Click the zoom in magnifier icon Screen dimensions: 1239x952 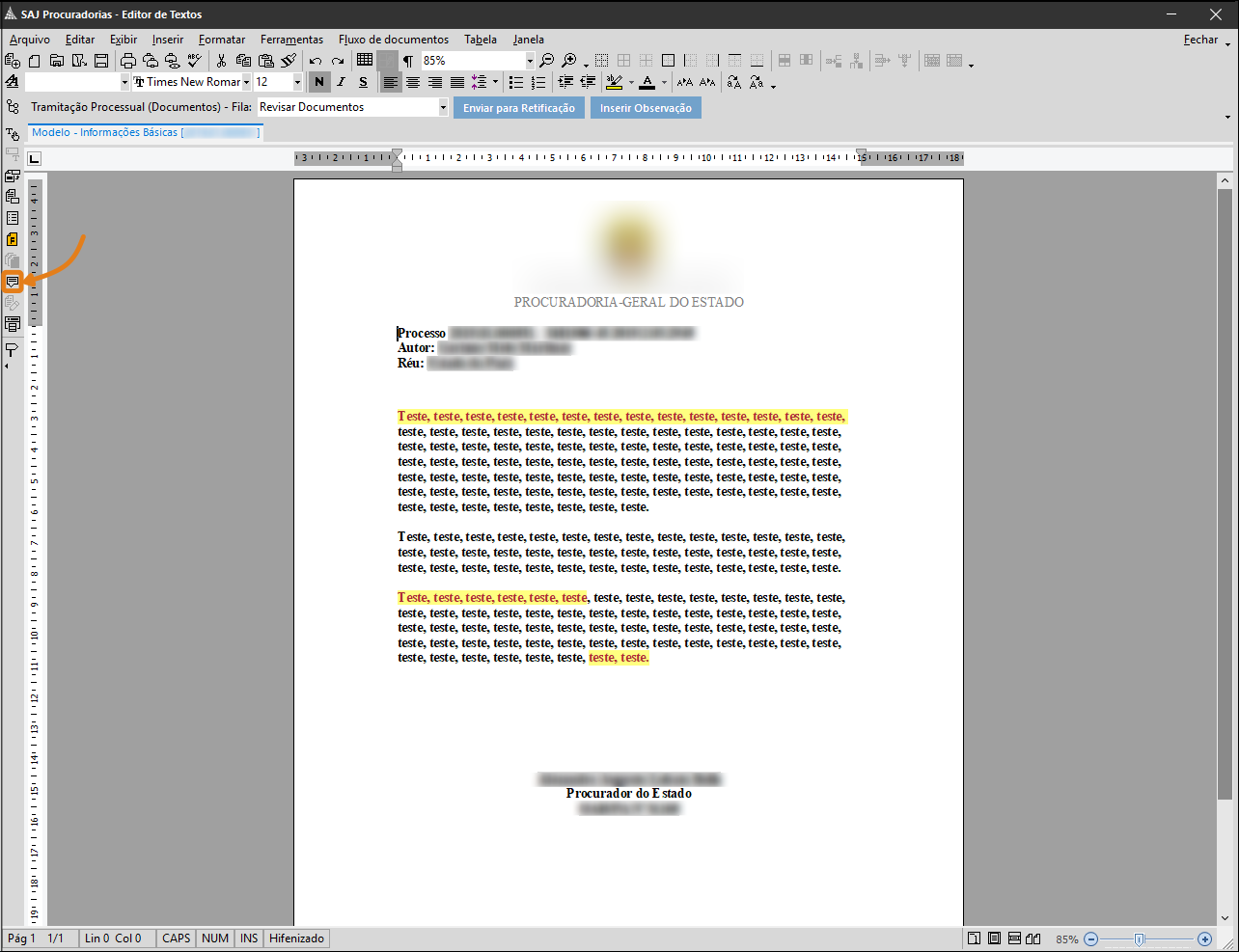point(569,61)
